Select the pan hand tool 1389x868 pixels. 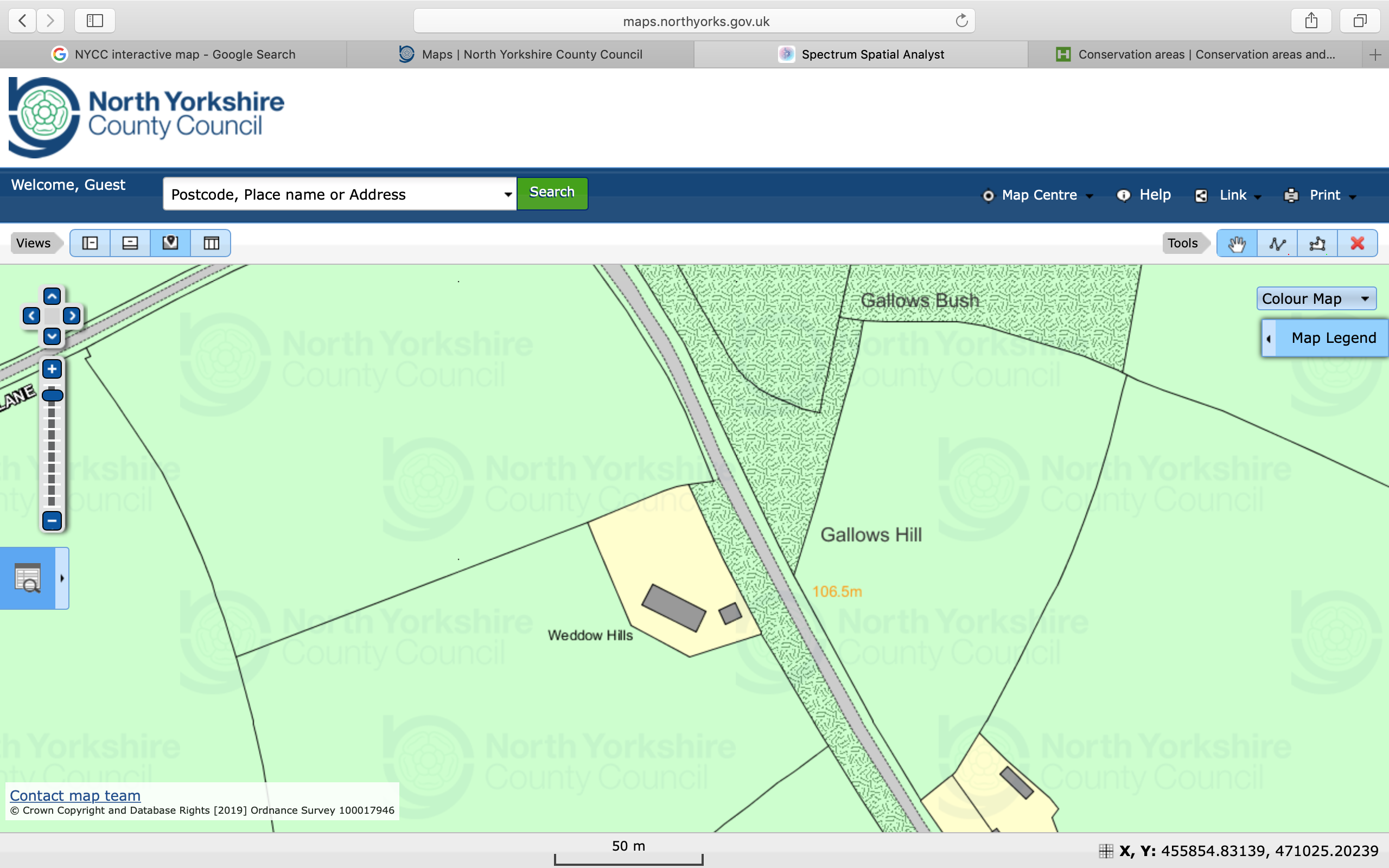tap(1237, 244)
